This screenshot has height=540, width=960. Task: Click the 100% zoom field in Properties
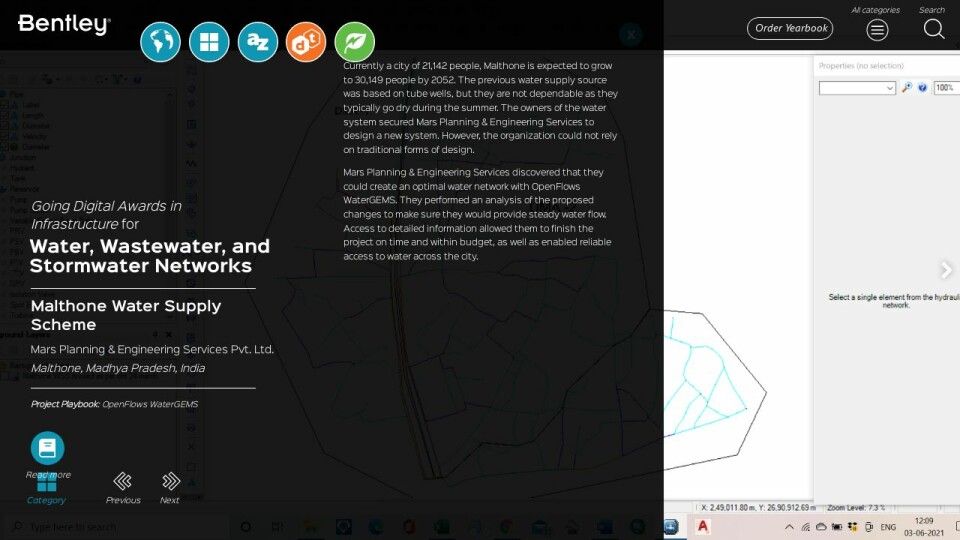point(945,88)
